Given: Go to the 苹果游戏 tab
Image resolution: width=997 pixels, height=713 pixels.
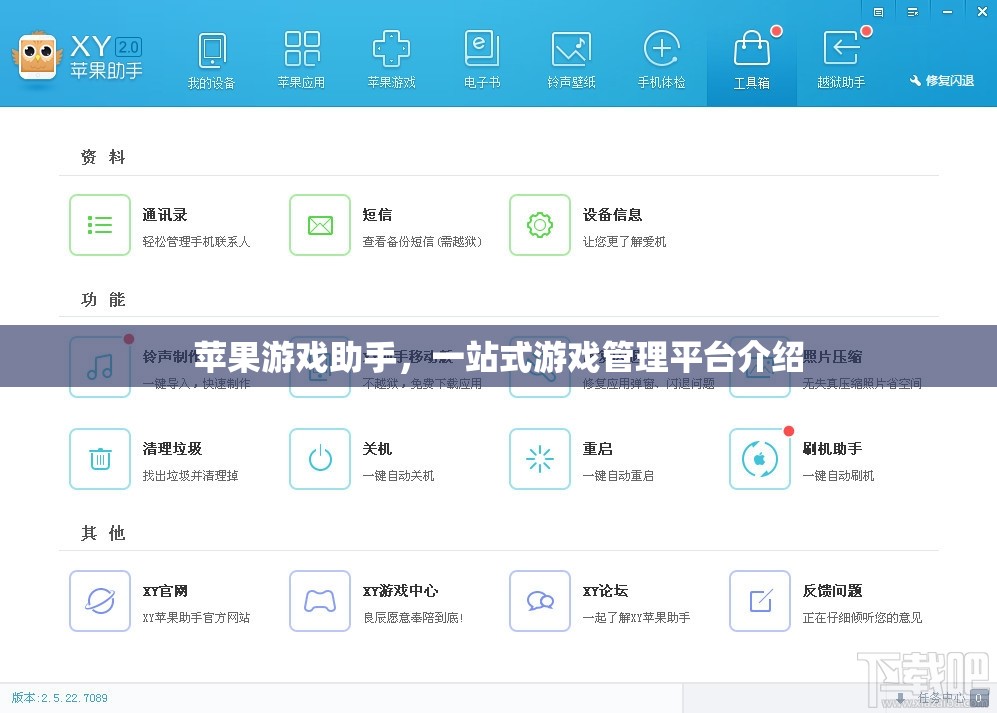Looking at the screenshot, I should [391, 60].
